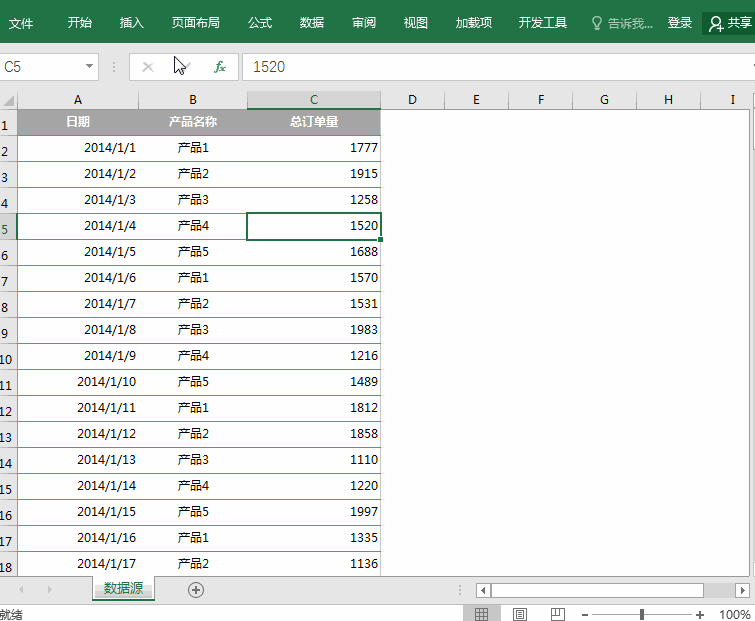755x621 pixels.
Task: Click horizontal scrollbar left arrow
Action: (x=483, y=590)
